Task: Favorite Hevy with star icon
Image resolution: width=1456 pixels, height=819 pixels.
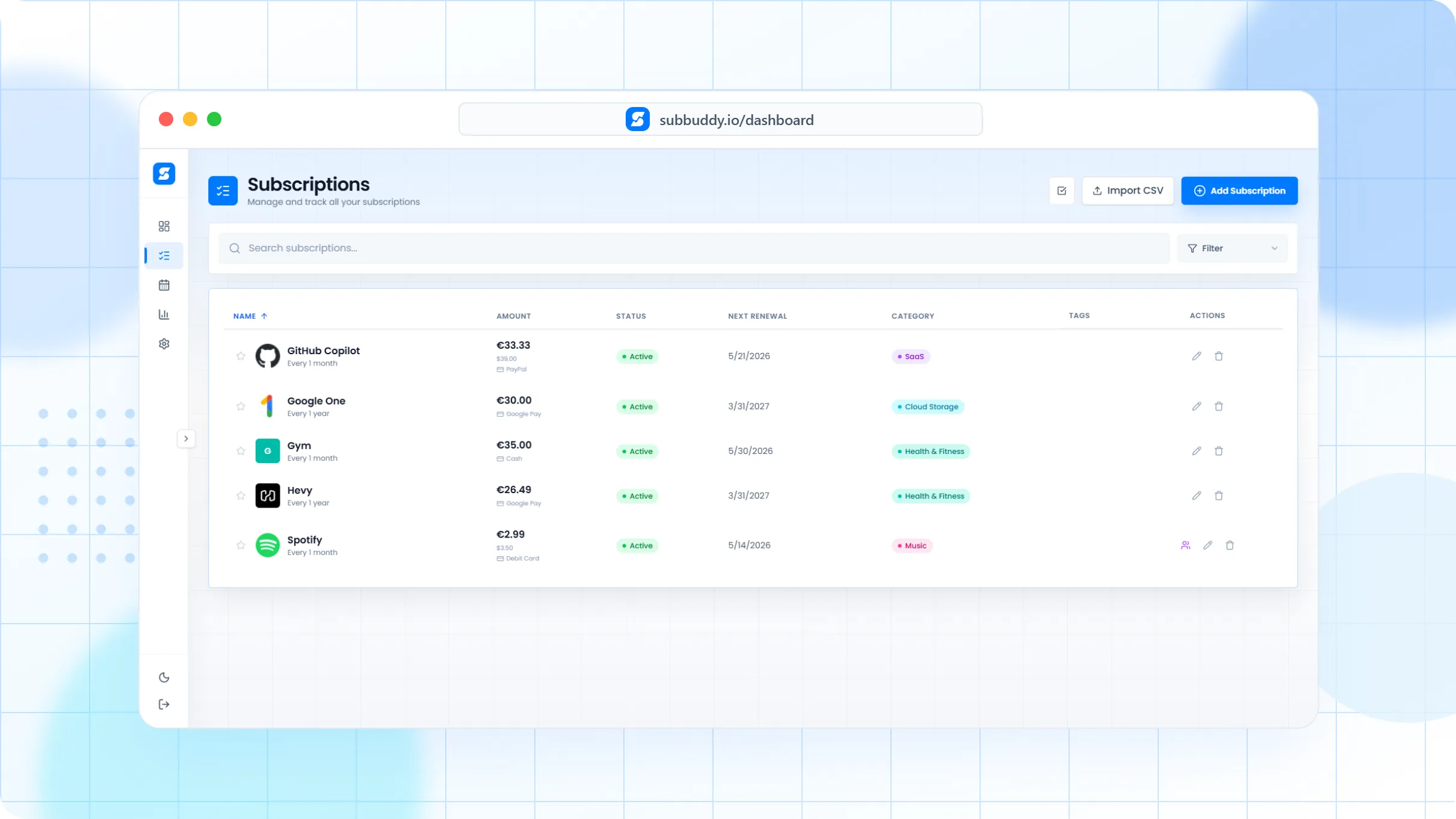Action: 241,496
